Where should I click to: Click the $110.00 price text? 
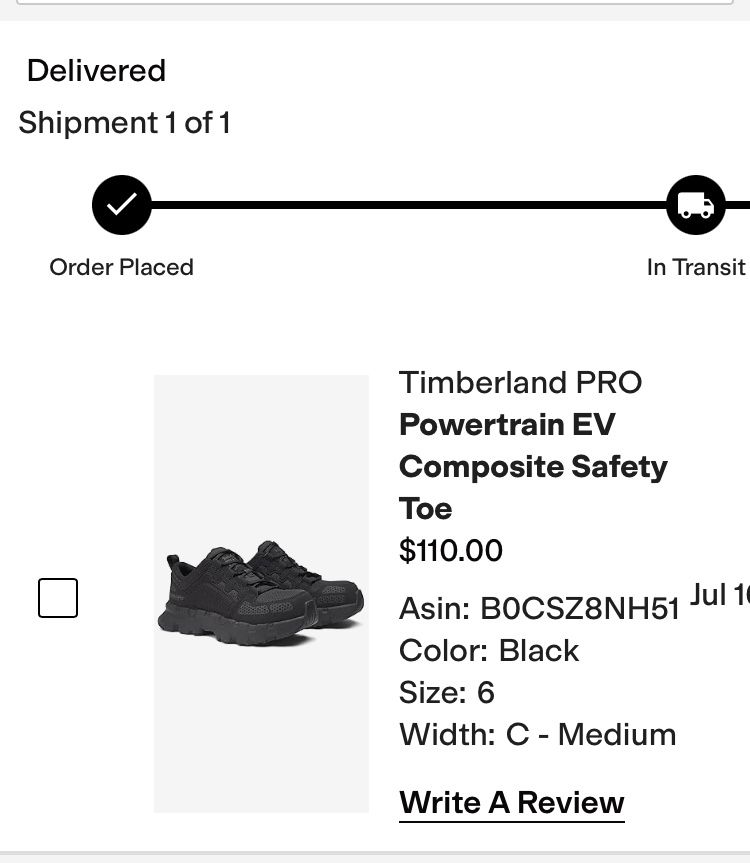click(451, 550)
